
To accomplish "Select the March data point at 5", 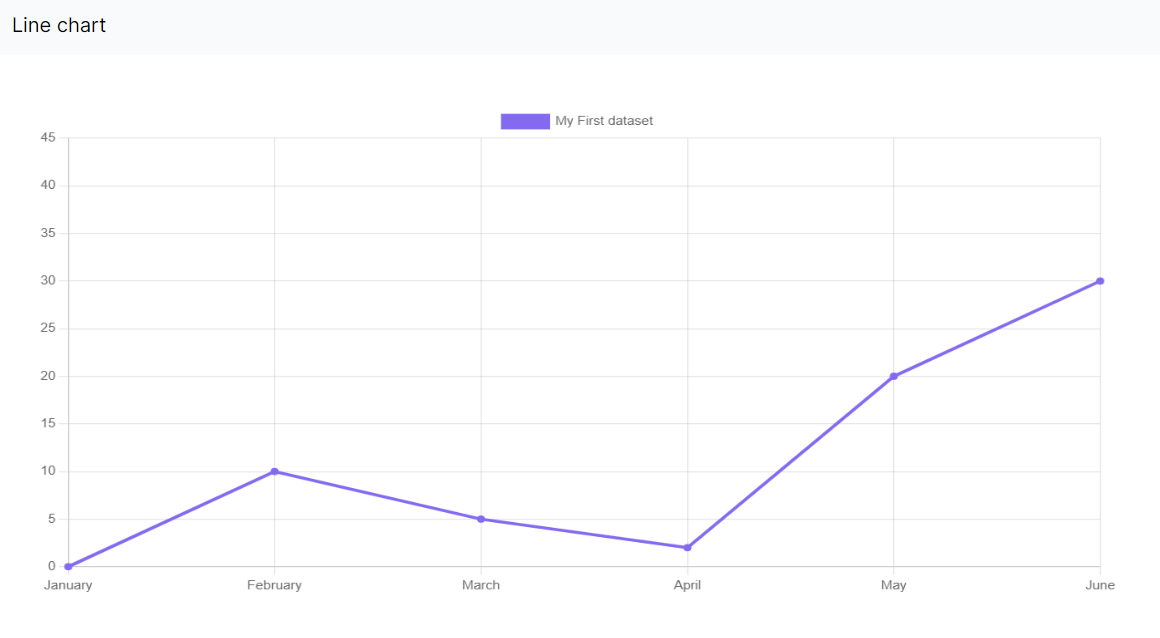I will click(481, 520).
